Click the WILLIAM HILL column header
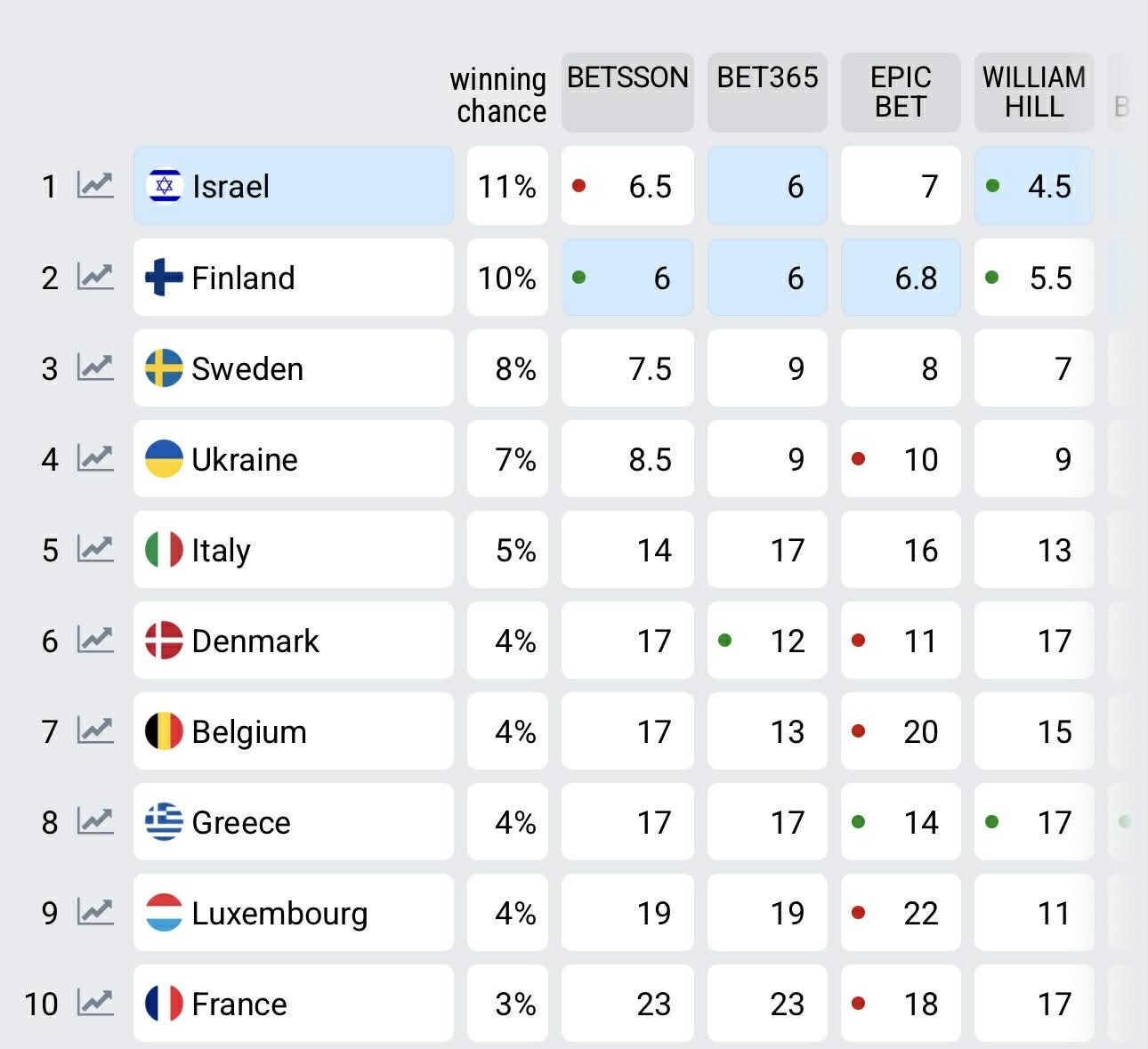 (x=1034, y=91)
